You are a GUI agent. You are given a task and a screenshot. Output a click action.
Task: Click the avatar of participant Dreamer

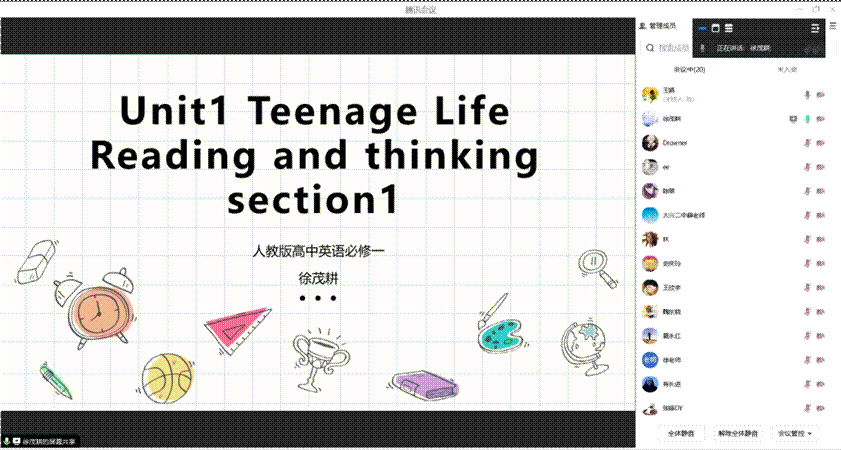click(650, 143)
